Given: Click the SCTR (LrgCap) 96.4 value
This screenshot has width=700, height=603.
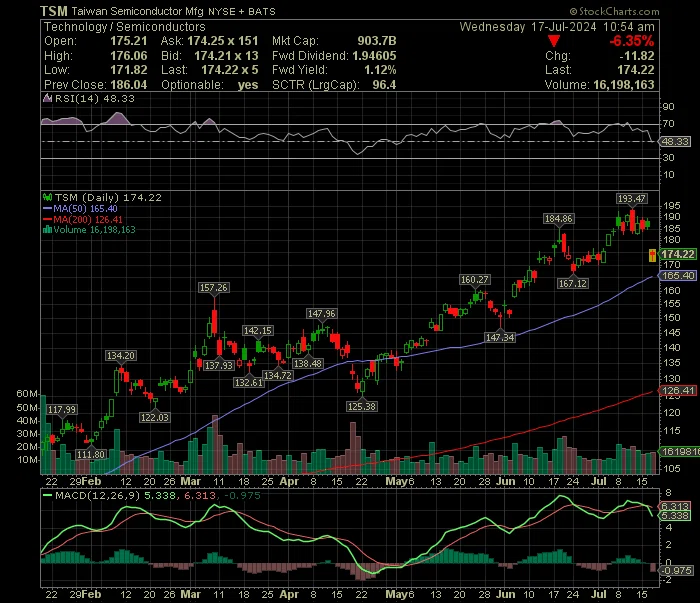Looking at the screenshot, I should pyautogui.click(x=384, y=85).
